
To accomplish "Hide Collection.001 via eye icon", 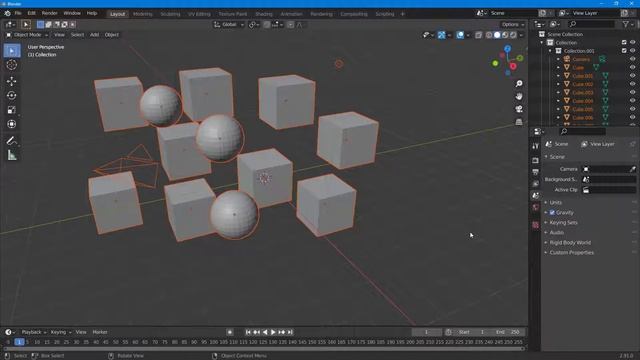I will click(x=632, y=51).
